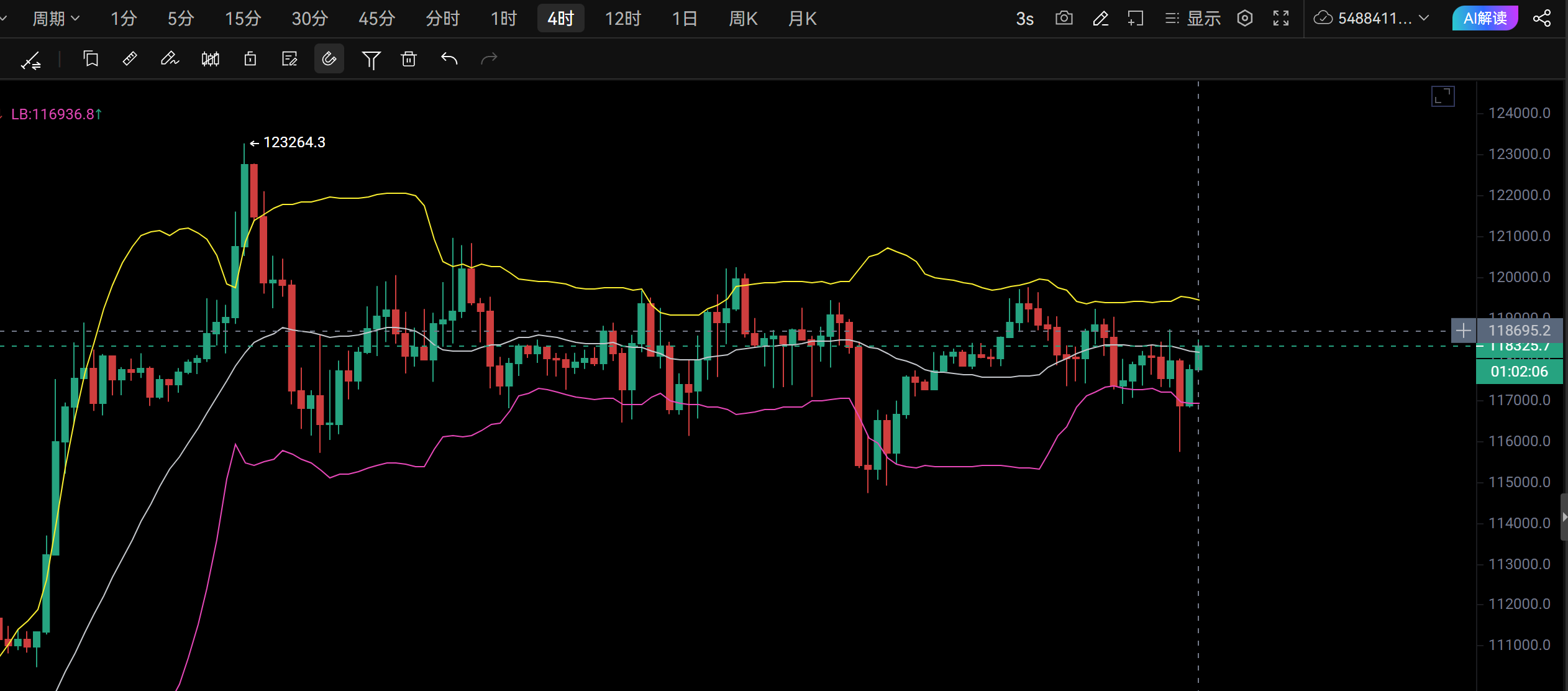Click the 3s refresh interval button
The image size is (1568, 691).
click(1025, 19)
